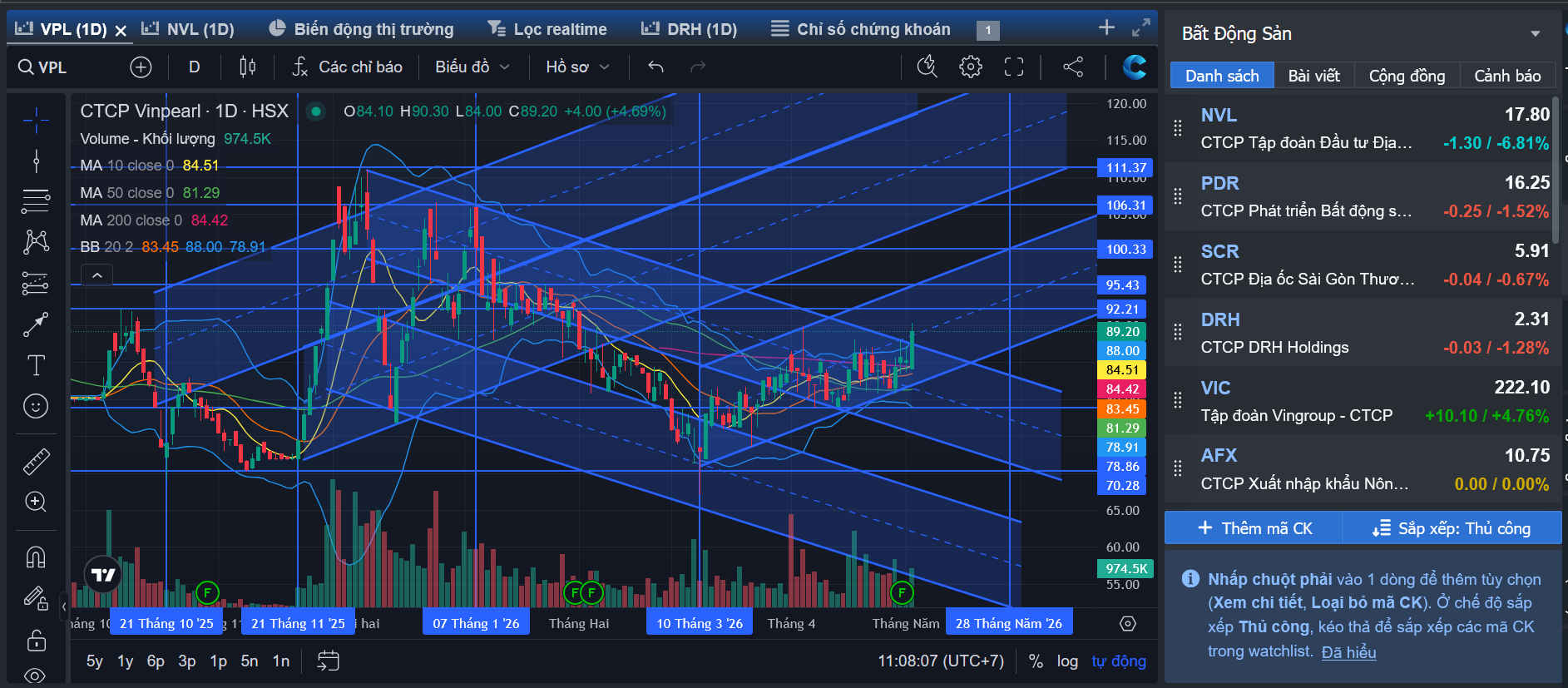Select the VIC stock row

point(1362,401)
